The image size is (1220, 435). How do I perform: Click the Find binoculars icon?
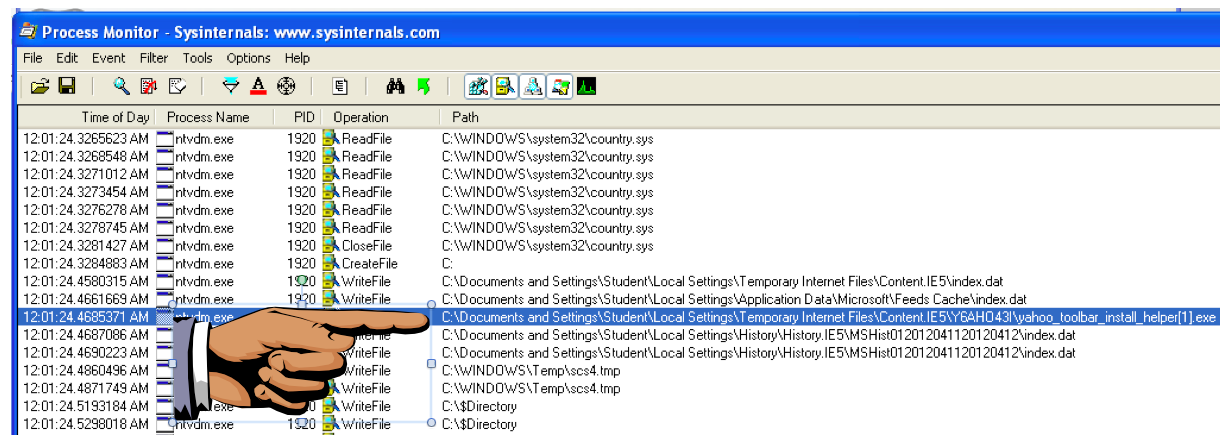[x=395, y=87]
